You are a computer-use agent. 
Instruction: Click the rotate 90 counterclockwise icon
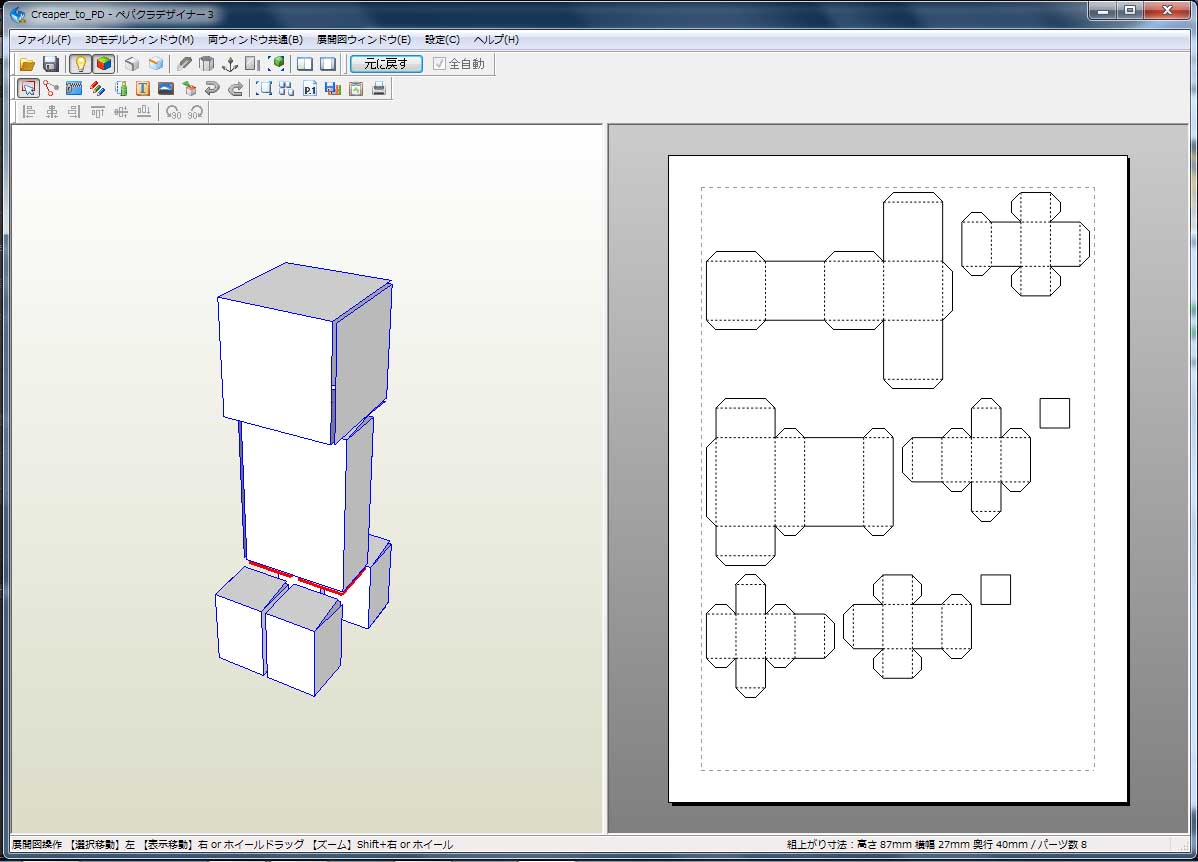tap(173, 112)
